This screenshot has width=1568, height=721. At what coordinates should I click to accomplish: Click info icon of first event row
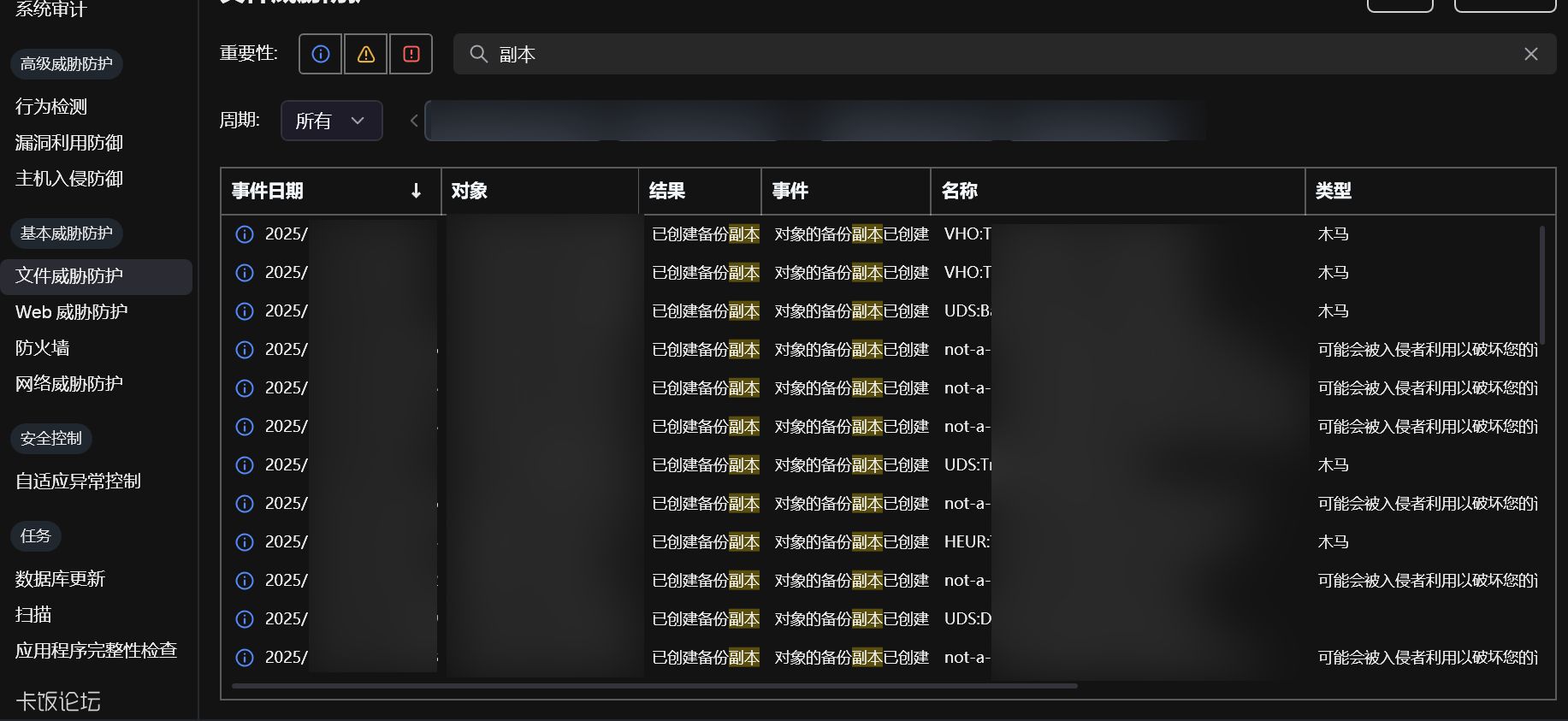[245, 234]
